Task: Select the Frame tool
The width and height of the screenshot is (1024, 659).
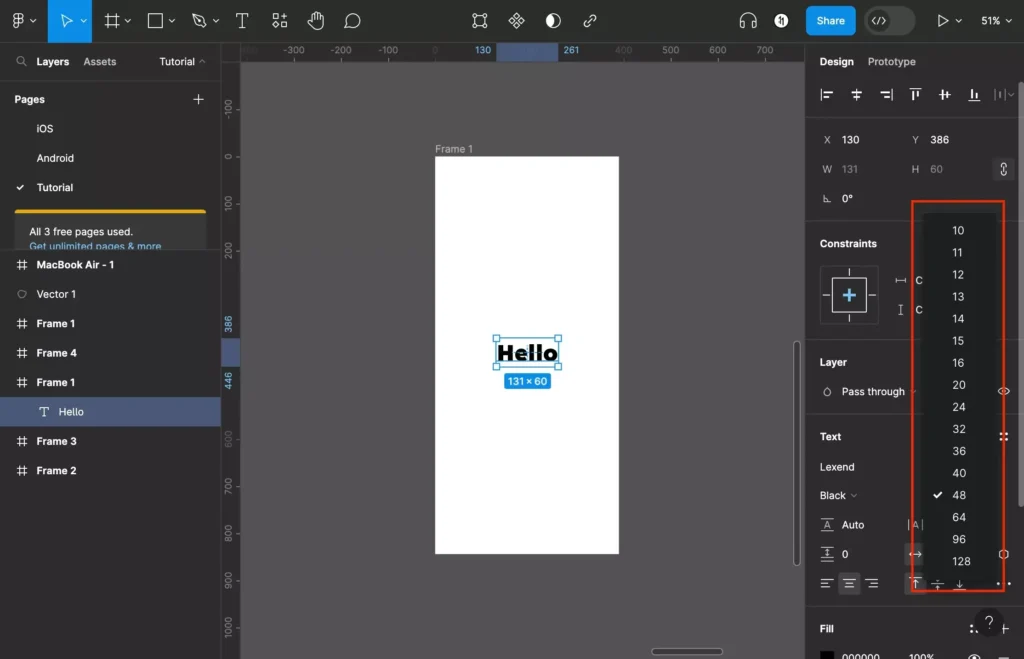Action: pyautogui.click(x=112, y=21)
